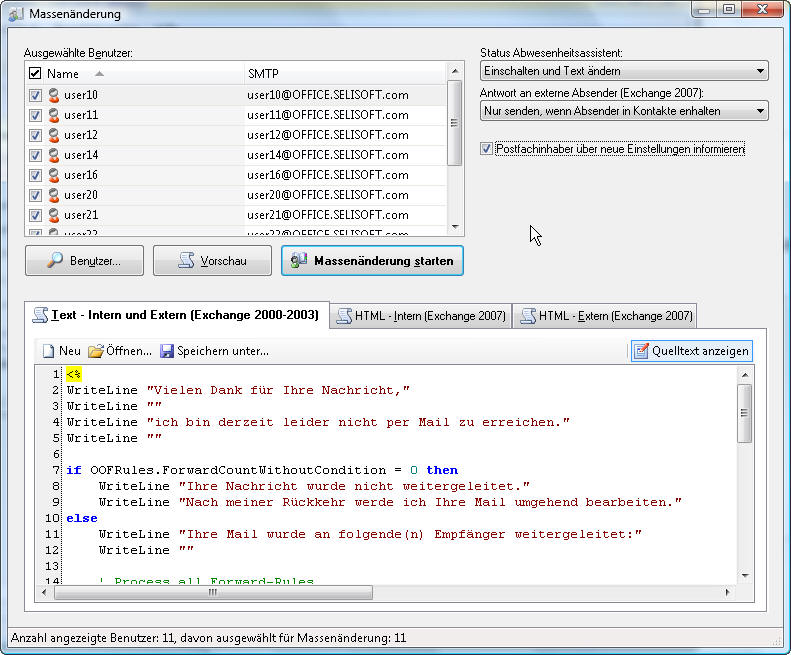
Task: Click the highlighted <% tag on line 1
Action: [74, 374]
